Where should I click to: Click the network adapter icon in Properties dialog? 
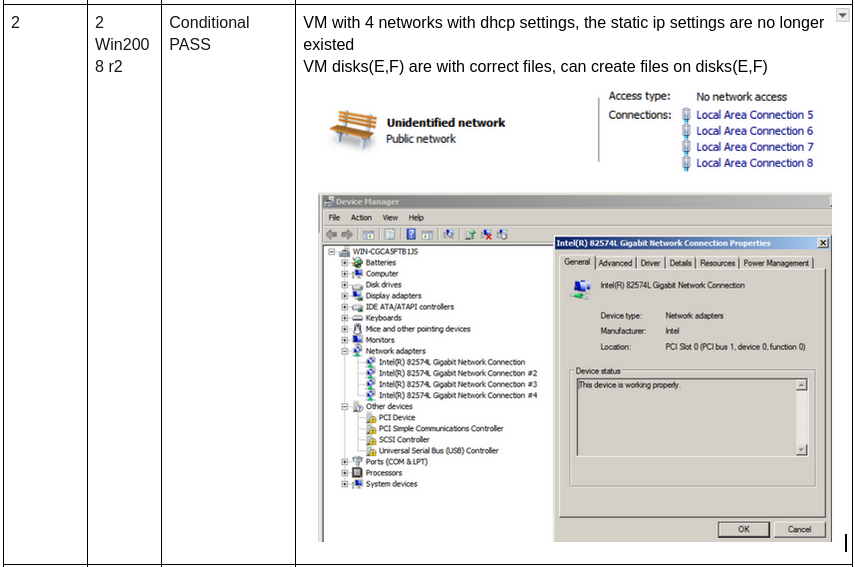coord(580,287)
